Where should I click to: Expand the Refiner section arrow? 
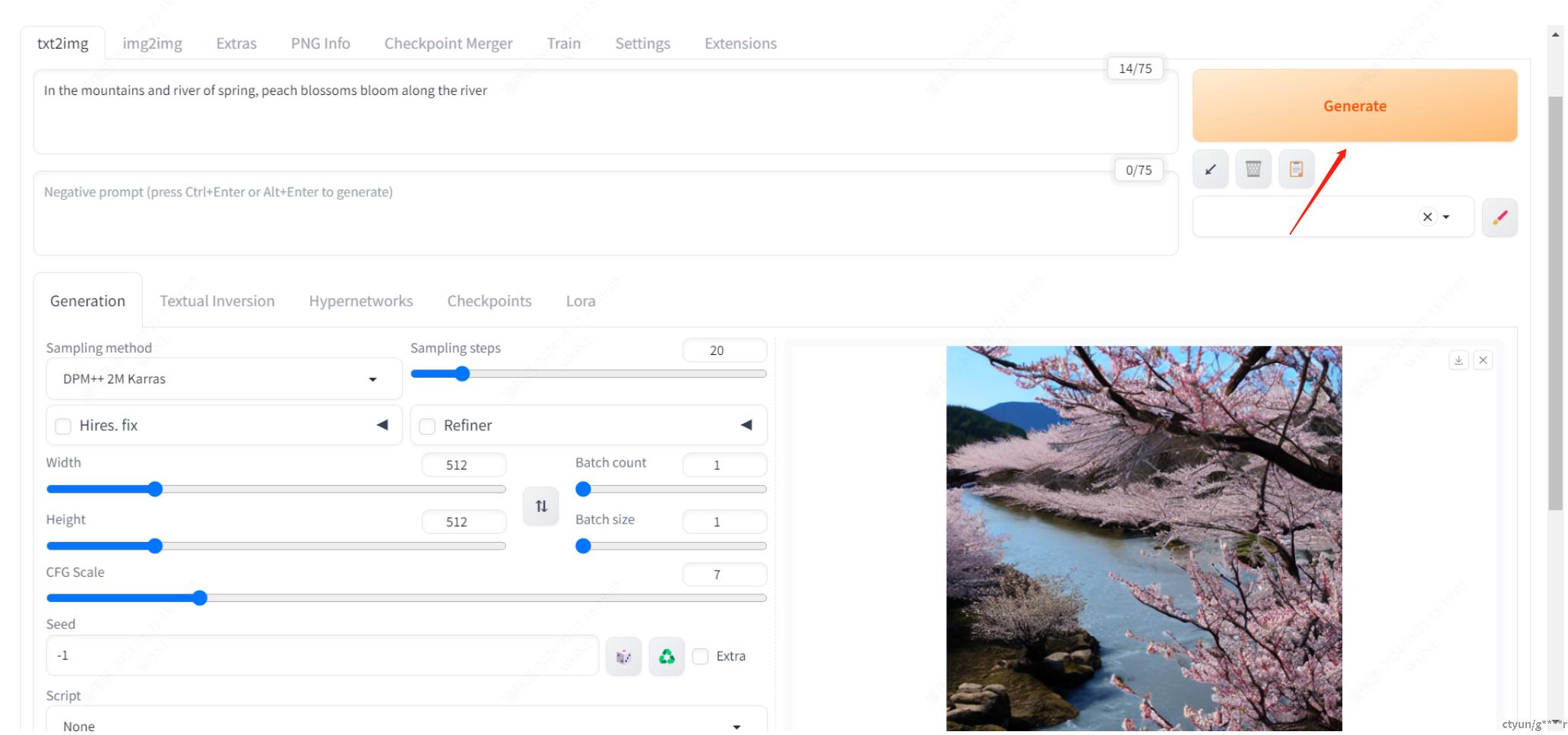[746, 426]
